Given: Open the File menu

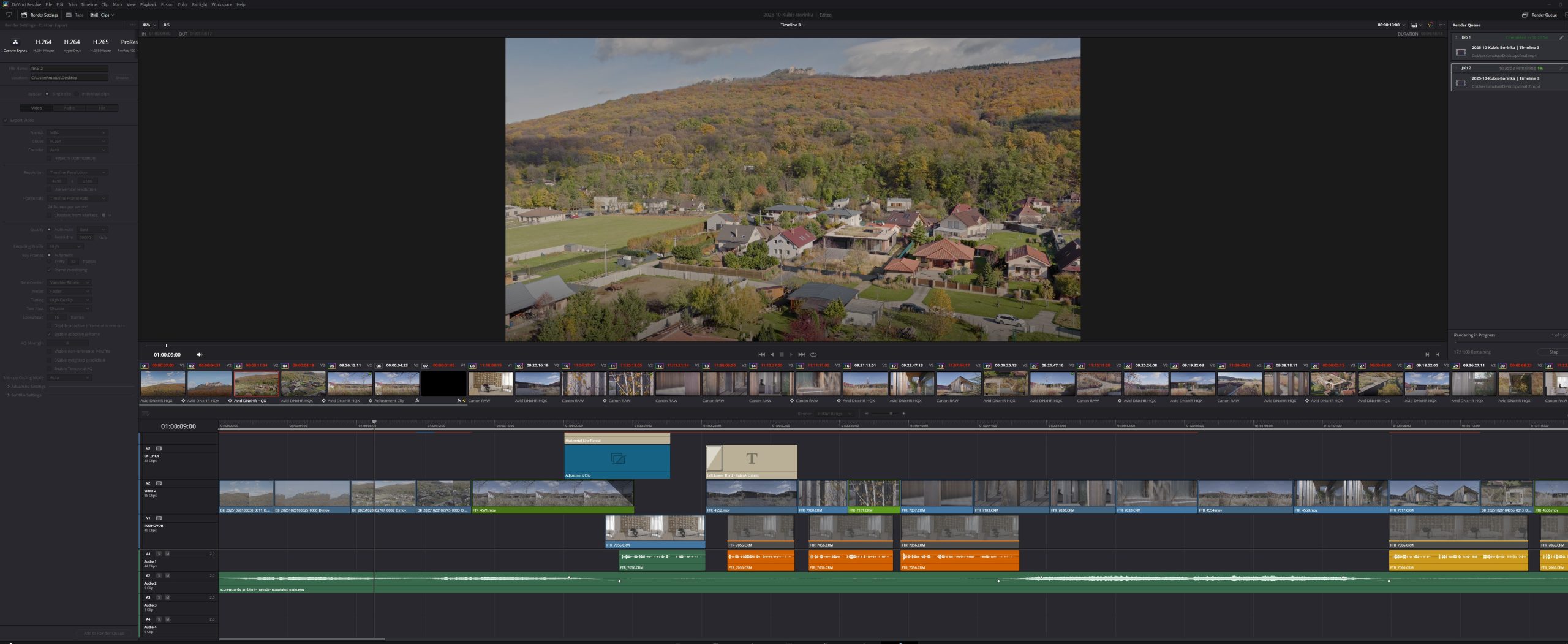Looking at the screenshot, I should pos(48,4).
